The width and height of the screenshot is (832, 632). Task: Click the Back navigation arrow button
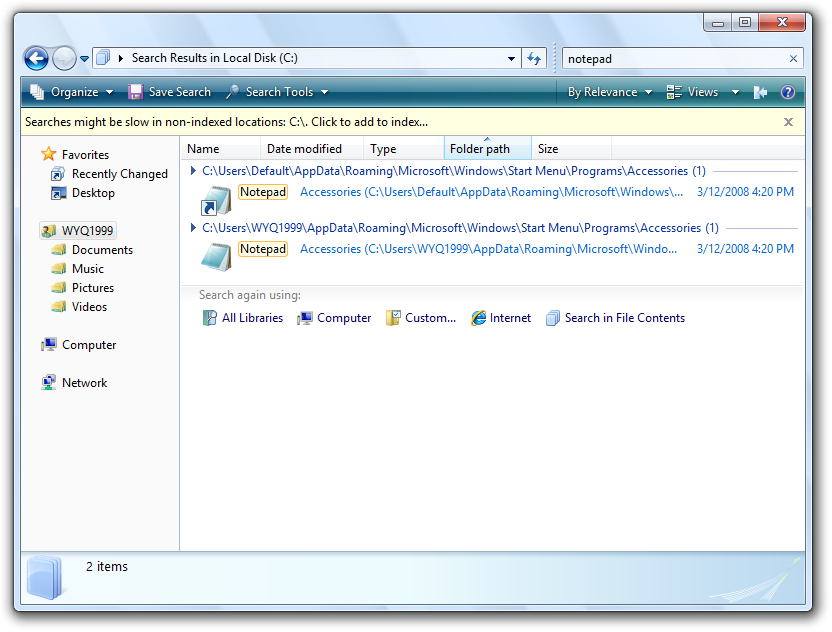[36, 59]
